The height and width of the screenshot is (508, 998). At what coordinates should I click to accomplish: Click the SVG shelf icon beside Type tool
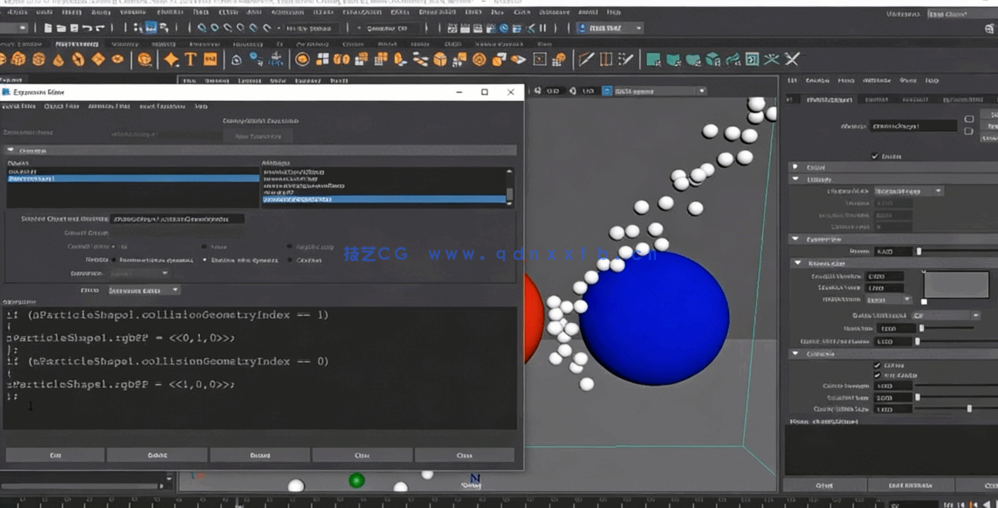click(210, 60)
